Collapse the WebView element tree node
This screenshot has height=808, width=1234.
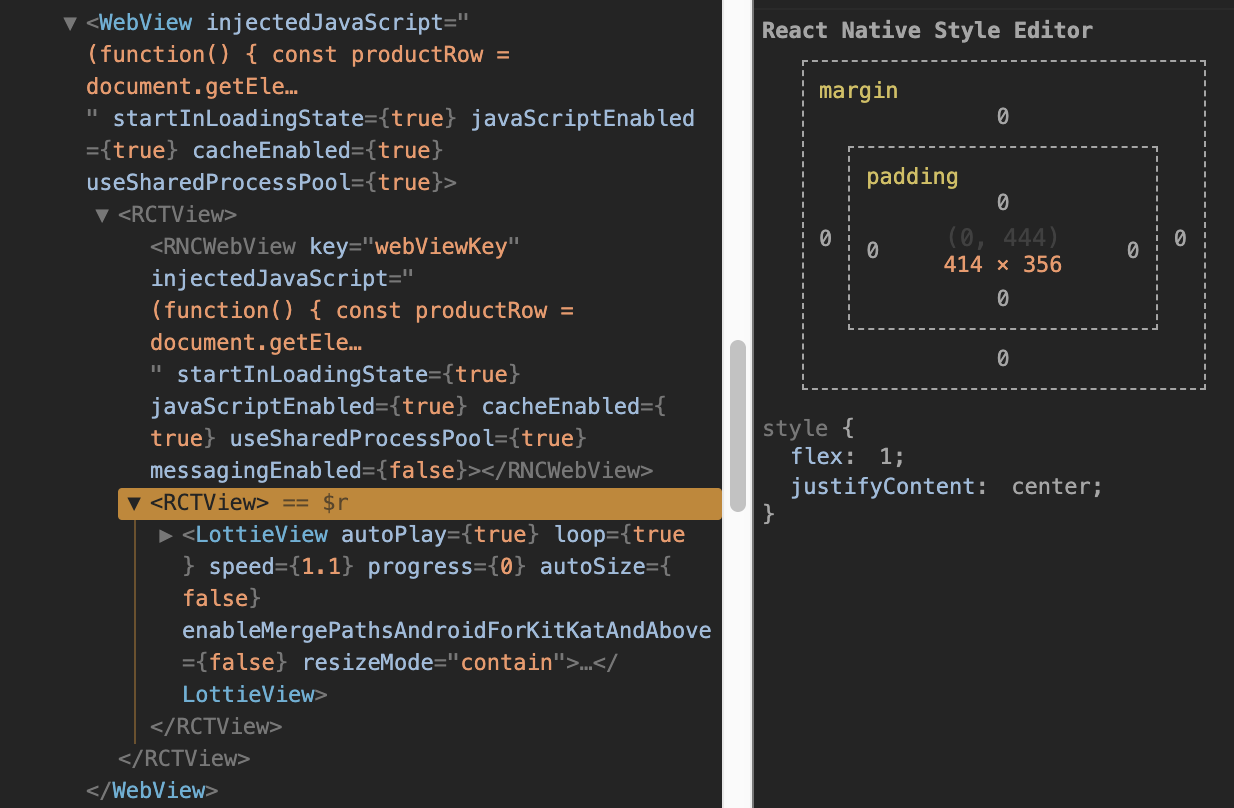click(70, 22)
